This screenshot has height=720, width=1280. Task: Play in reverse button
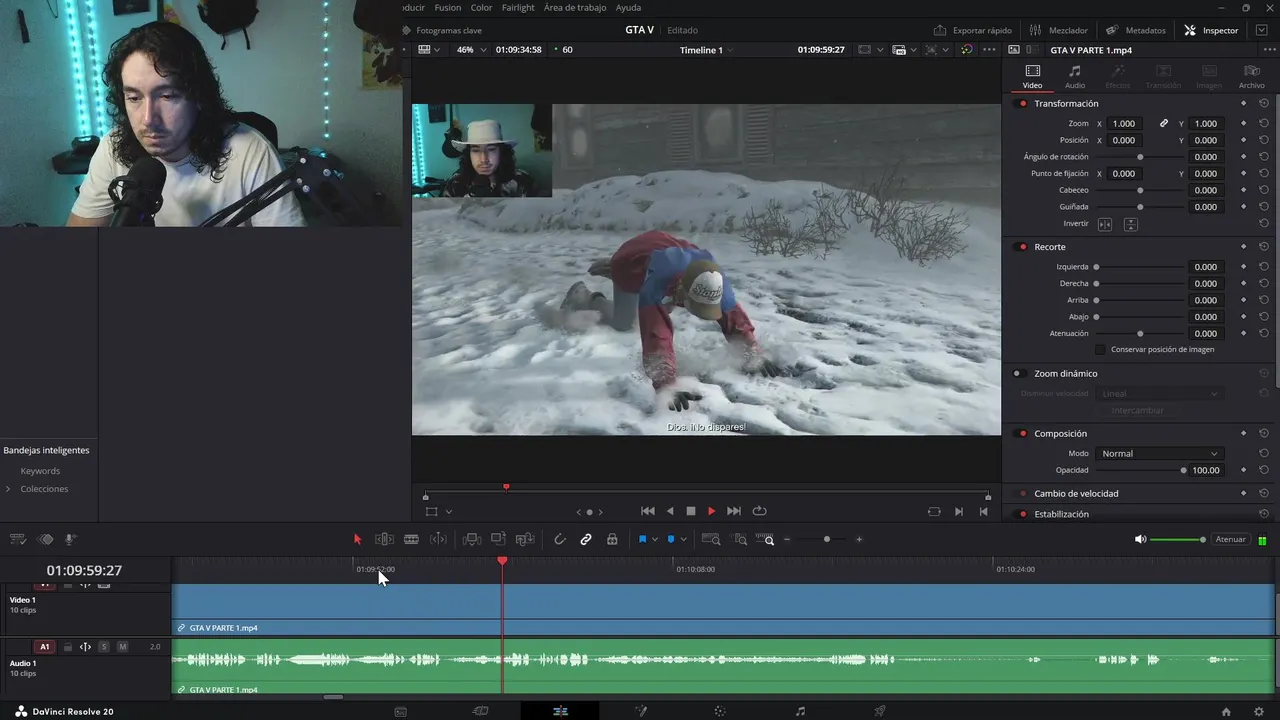[x=669, y=511]
